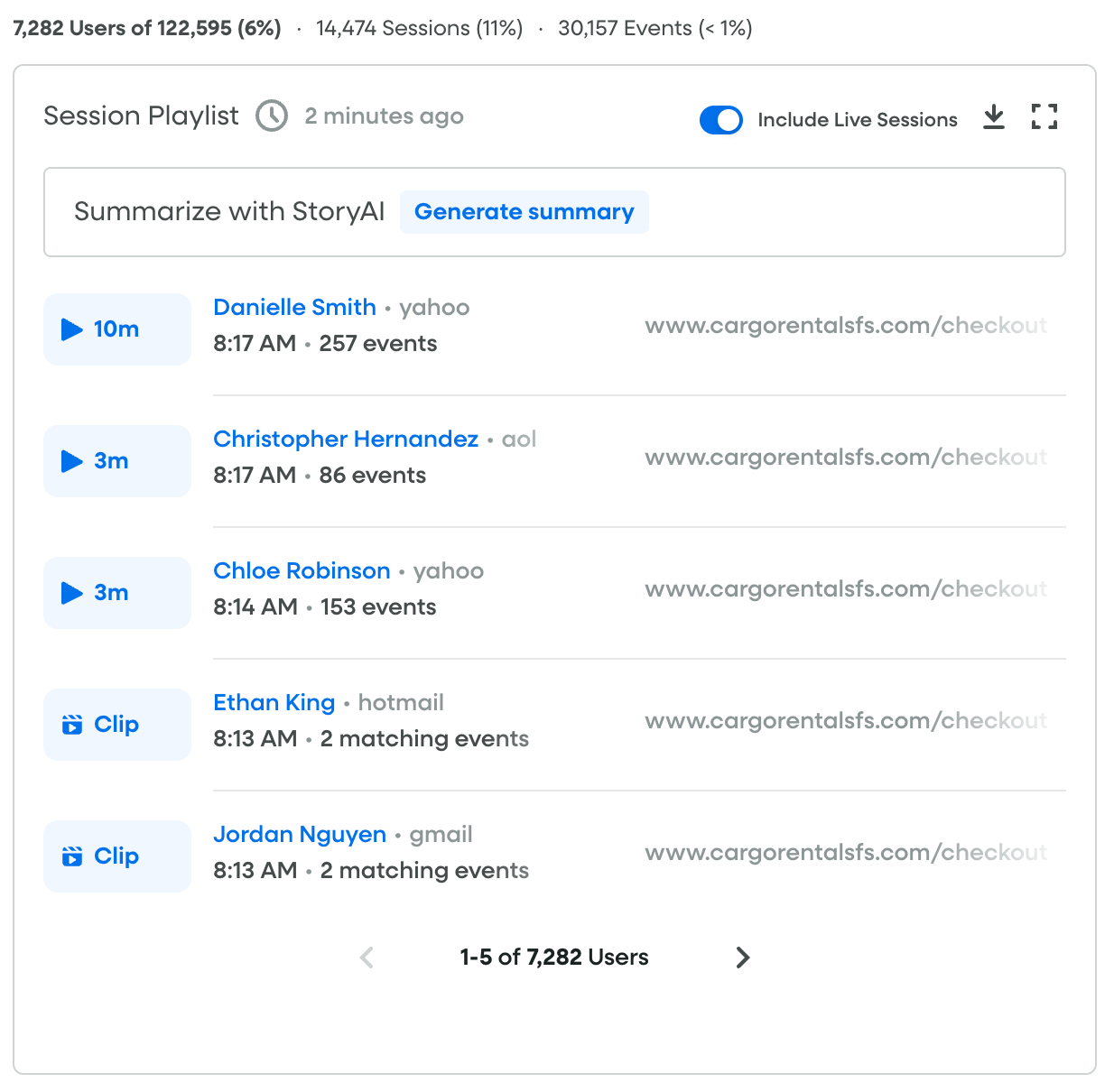Click Generate summary button
1114x1092 pixels.
[x=524, y=212]
